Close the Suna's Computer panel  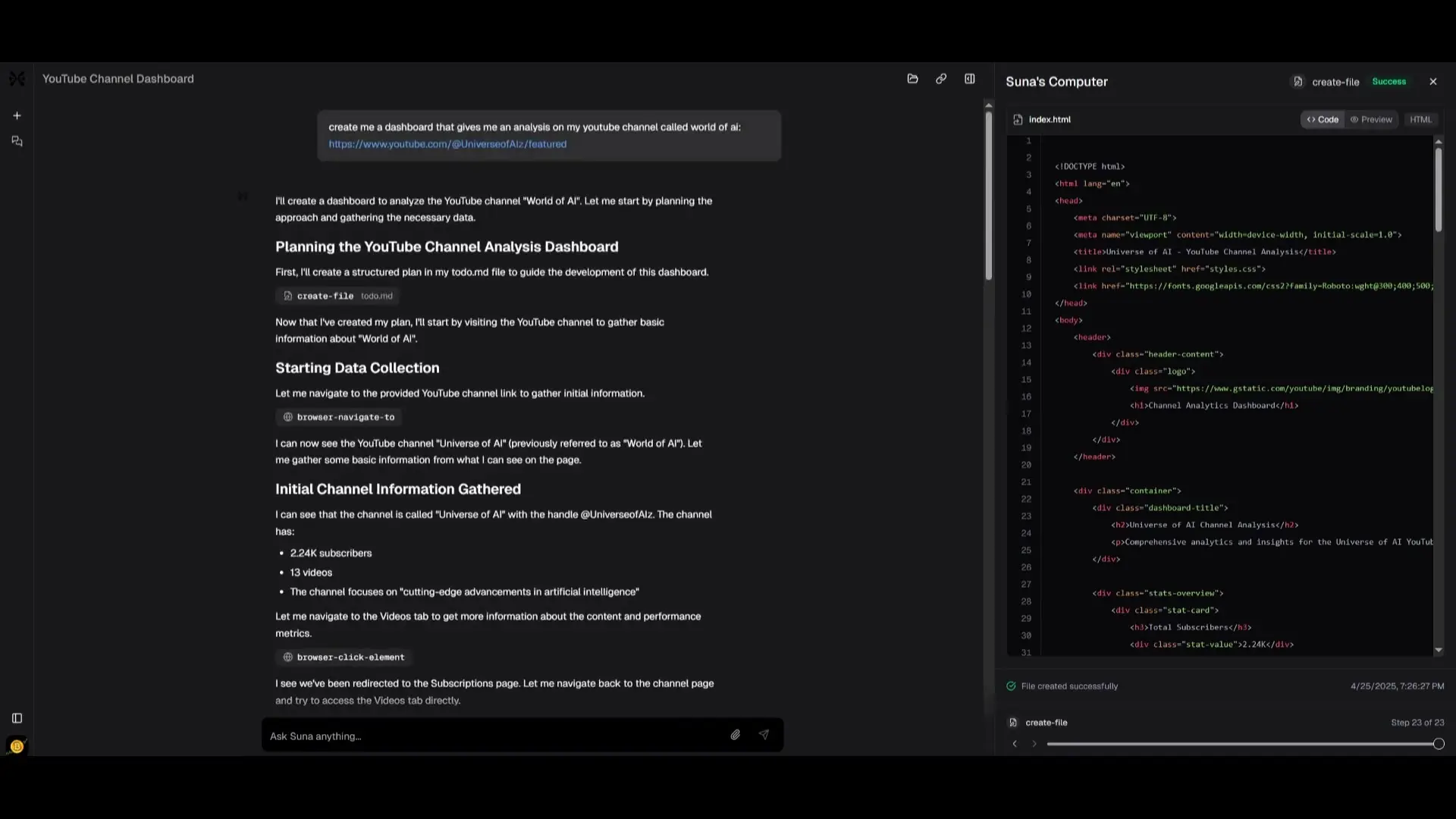click(1432, 82)
